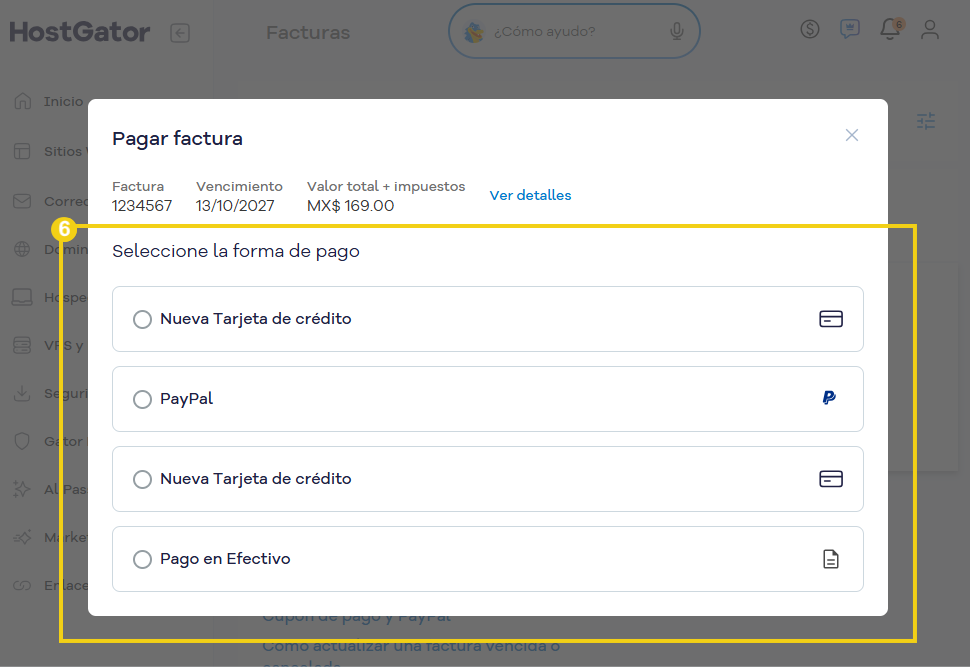Open the user account icon
Screen dimensions: 970x667
point(930,29)
